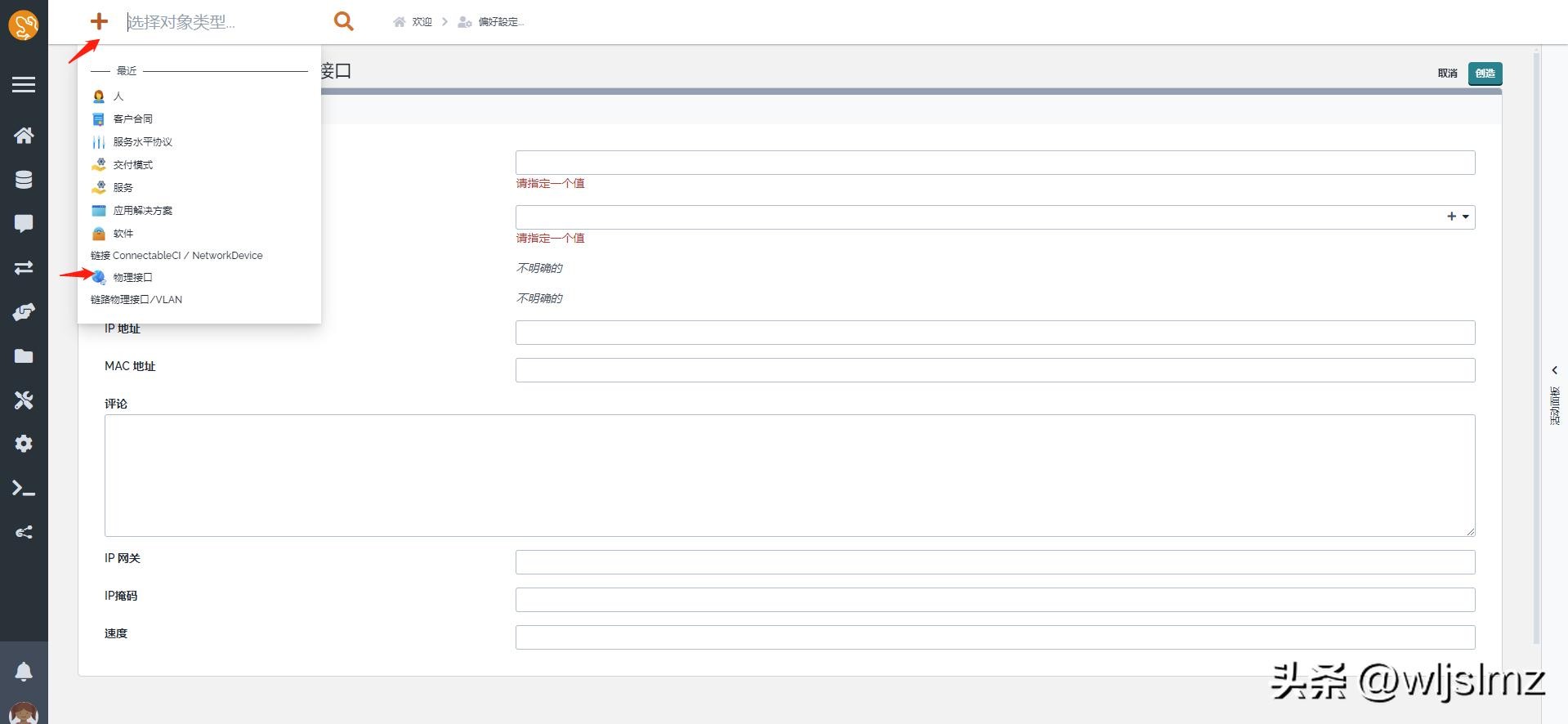
Task: Choose 服务水平协议 in recent list
Action: pyautogui.click(x=142, y=142)
